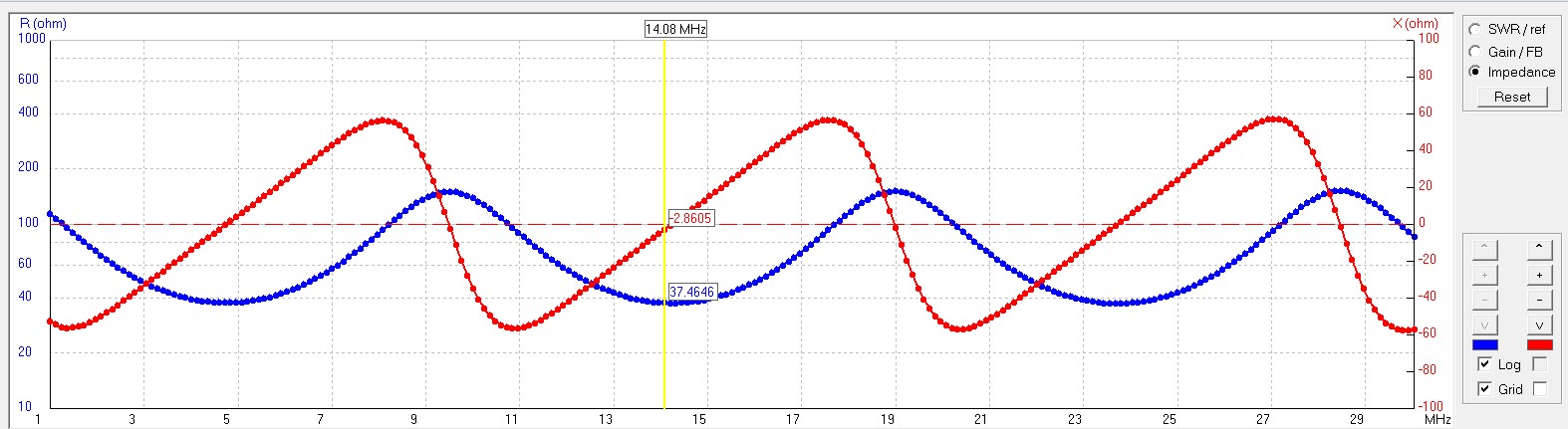Screen dimensions: 1568x429
Task: Click the plus button in the blue R-axis column
Action: [1484, 274]
